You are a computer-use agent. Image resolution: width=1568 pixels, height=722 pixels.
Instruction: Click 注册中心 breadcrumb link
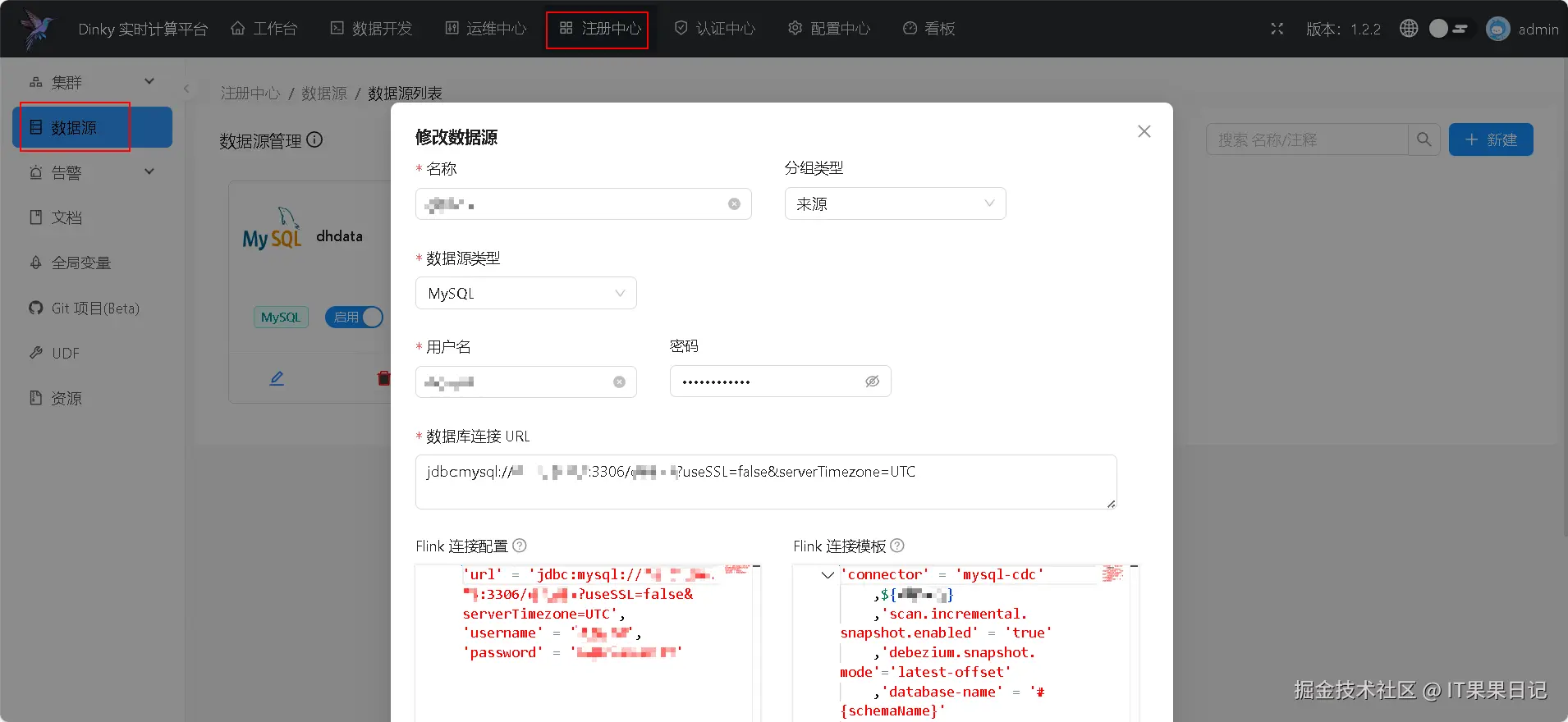250,94
